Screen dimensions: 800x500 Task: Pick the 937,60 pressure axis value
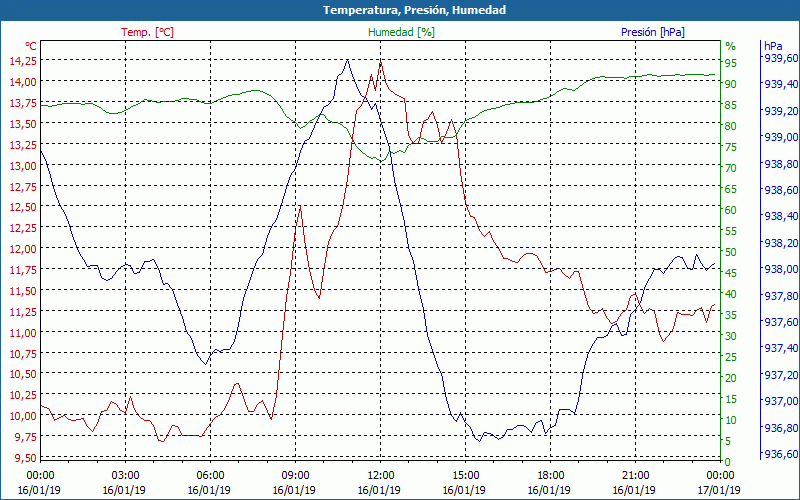click(781, 322)
